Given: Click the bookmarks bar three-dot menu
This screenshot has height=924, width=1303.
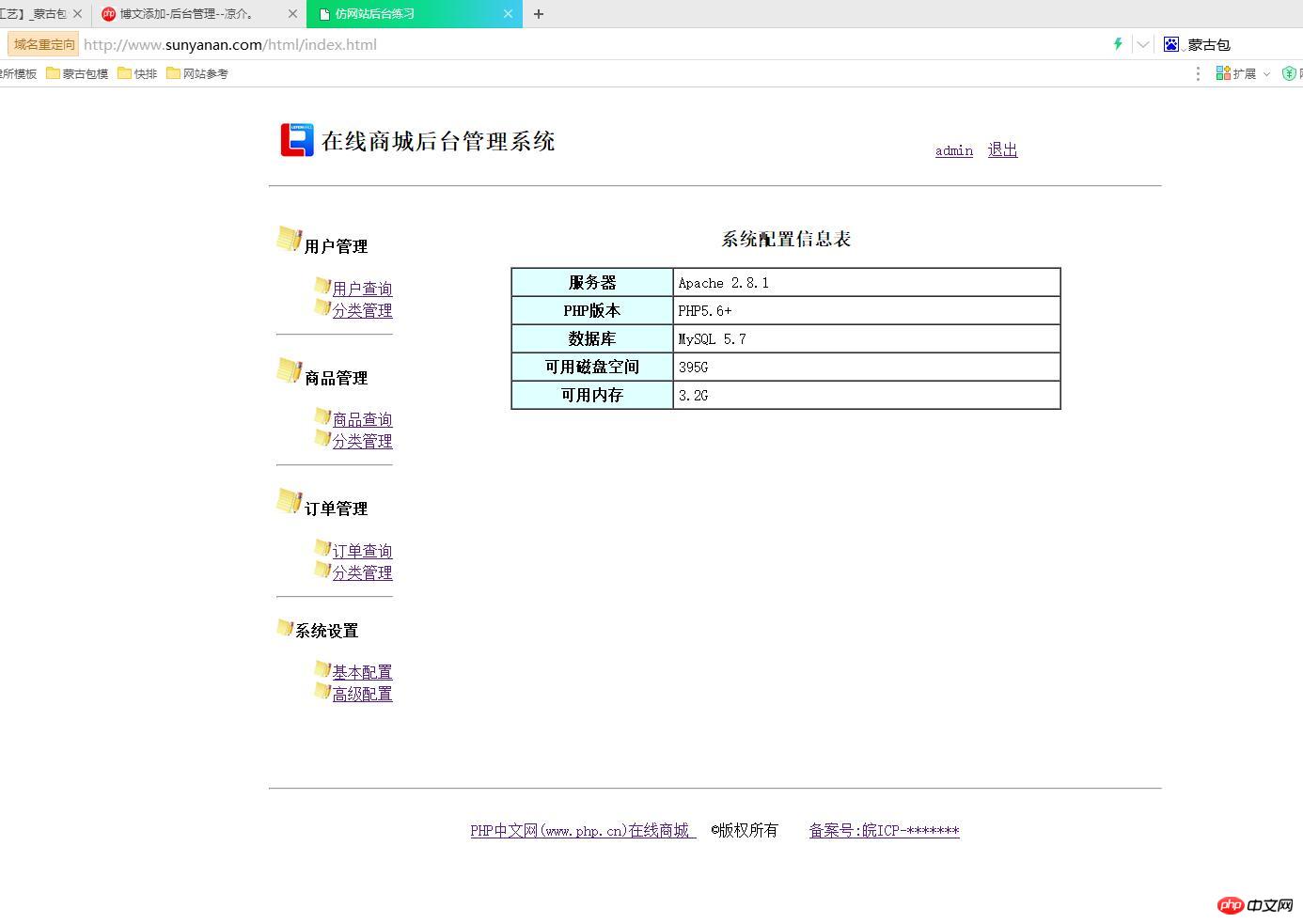Looking at the screenshot, I should pos(1198,73).
